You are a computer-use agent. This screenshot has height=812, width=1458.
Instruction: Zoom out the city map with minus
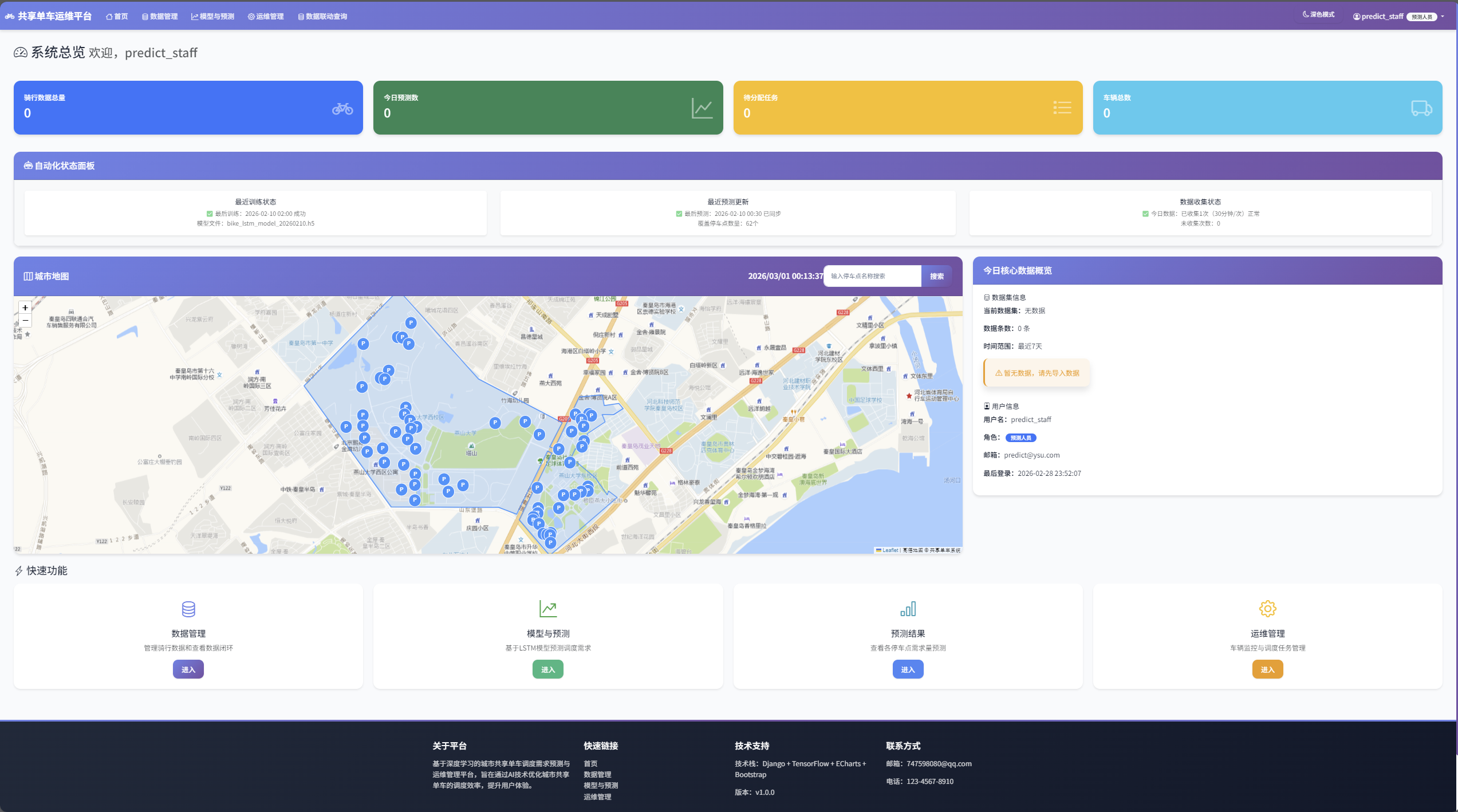tap(25, 321)
